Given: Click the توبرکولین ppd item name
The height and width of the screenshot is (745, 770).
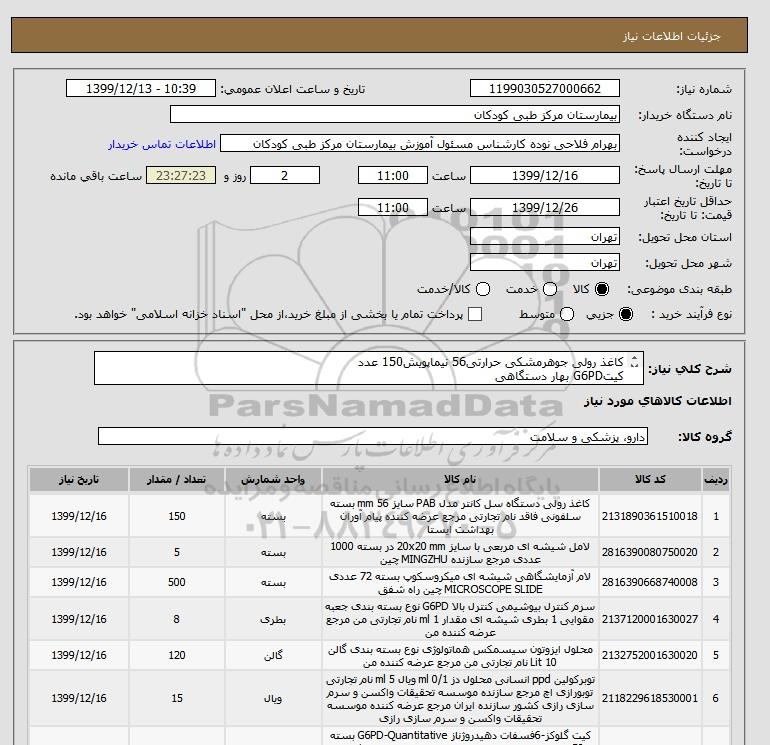Looking at the screenshot, I should click(x=460, y=698).
